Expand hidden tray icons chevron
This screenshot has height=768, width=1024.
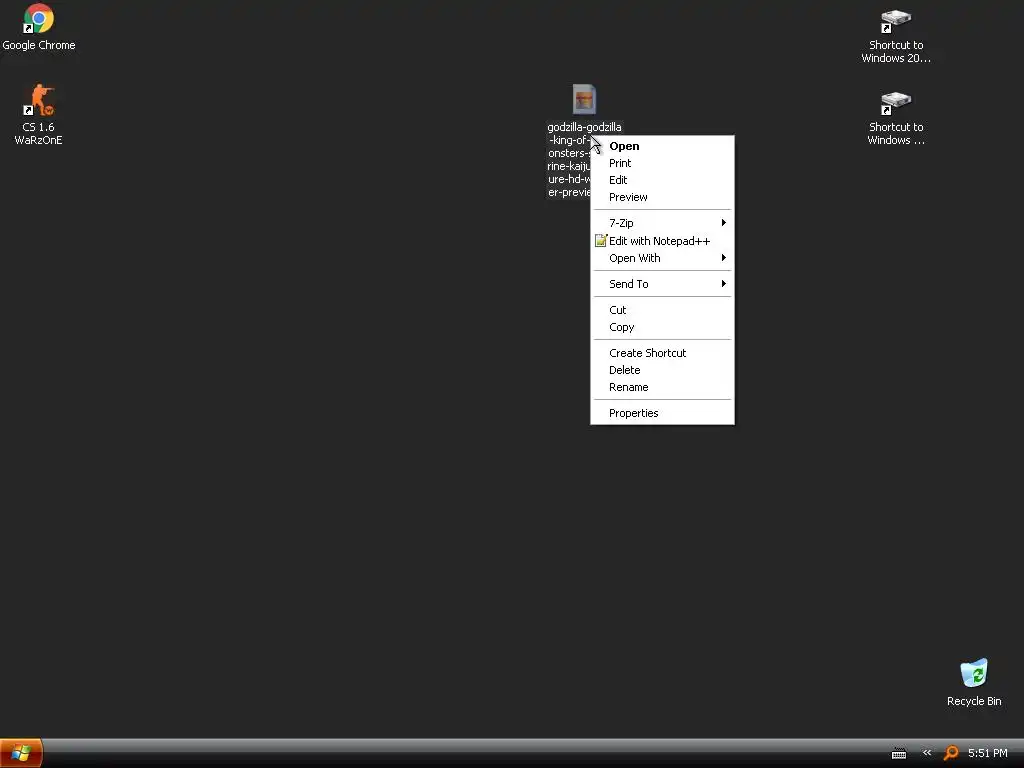927,753
